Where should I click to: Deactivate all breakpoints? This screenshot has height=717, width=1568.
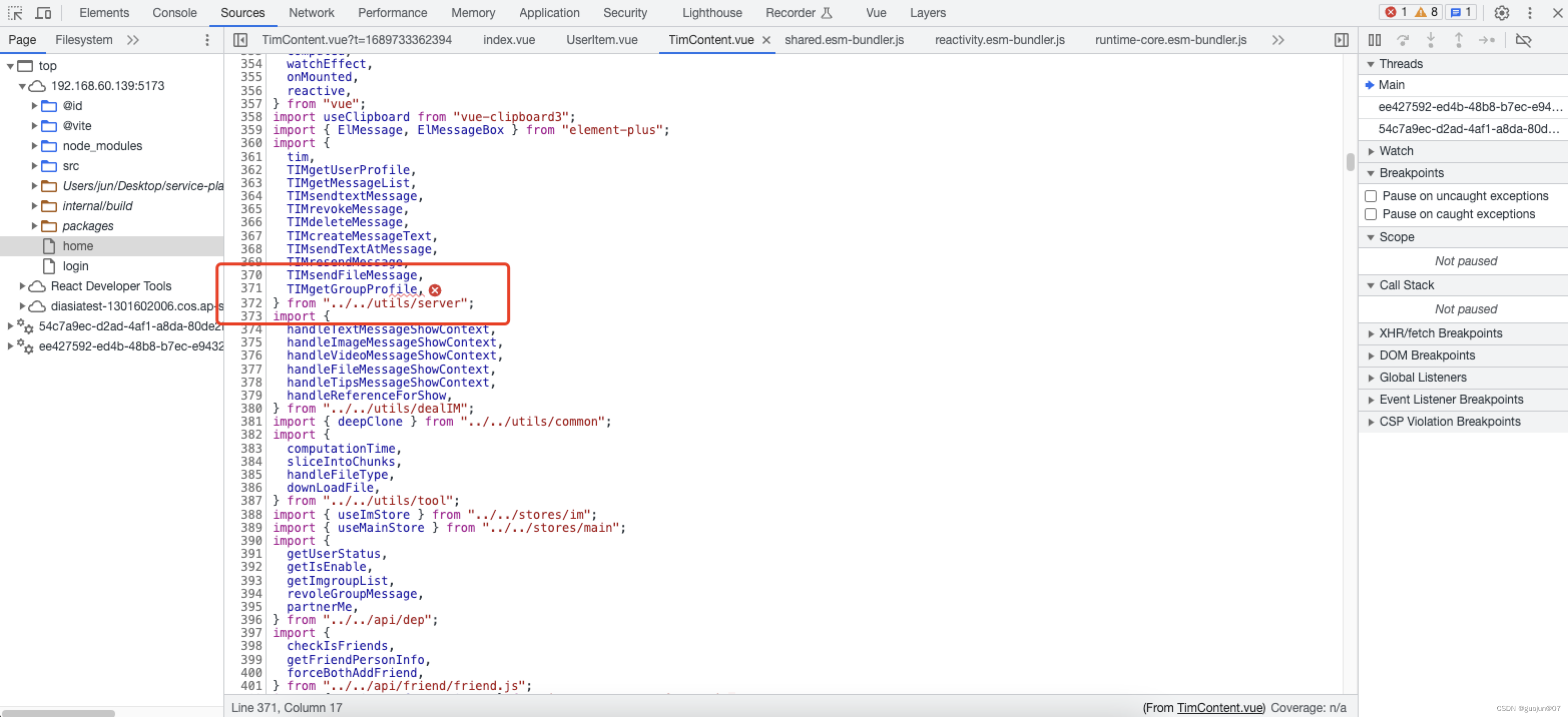[x=1523, y=40]
